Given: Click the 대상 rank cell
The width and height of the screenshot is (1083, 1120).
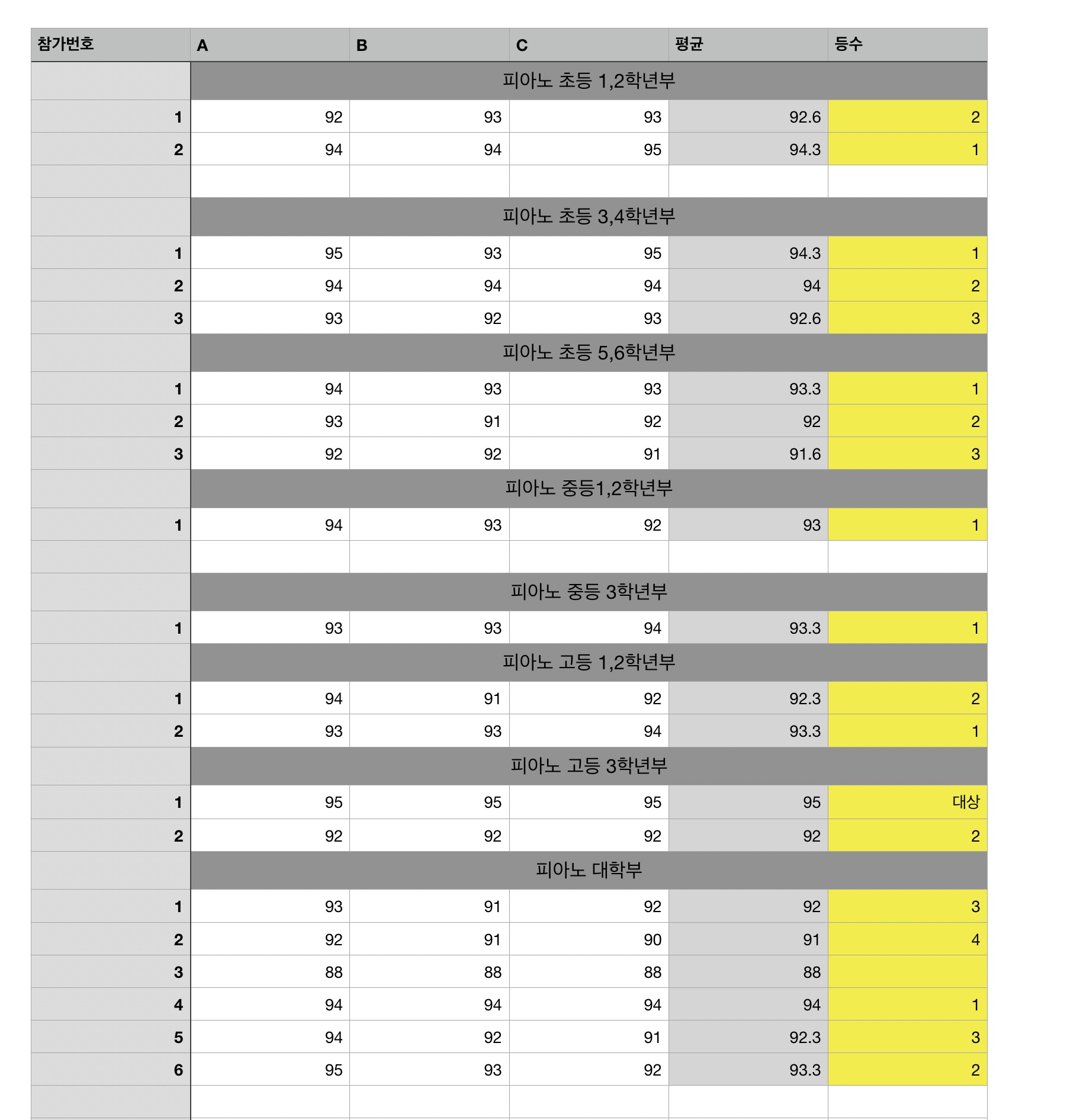Looking at the screenshot, I should coord(908,803).
